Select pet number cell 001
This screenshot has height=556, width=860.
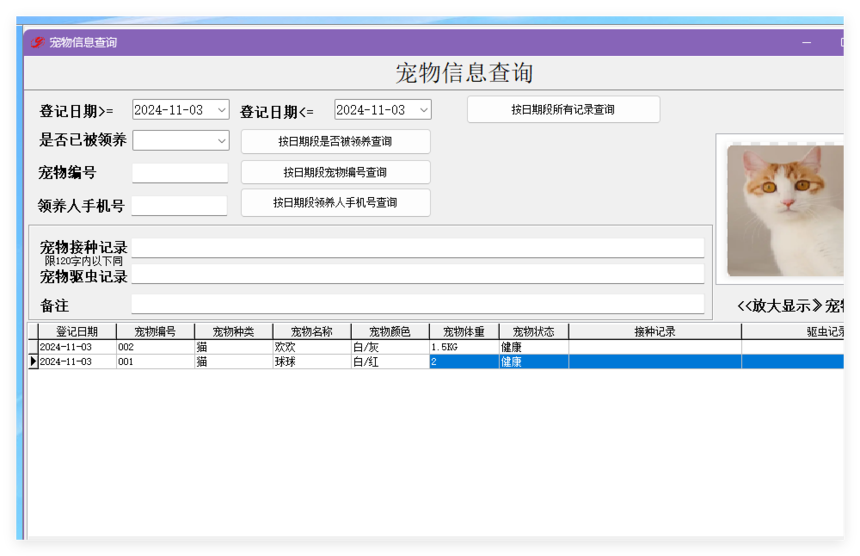[x=155, y=361]
